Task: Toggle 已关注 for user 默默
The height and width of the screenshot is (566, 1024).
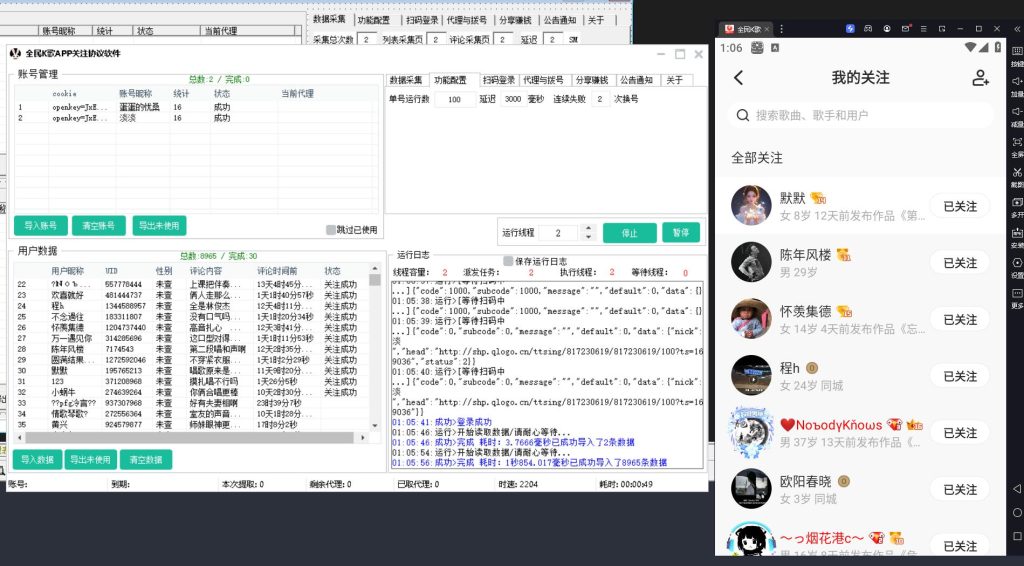Action: pos(959,206)
